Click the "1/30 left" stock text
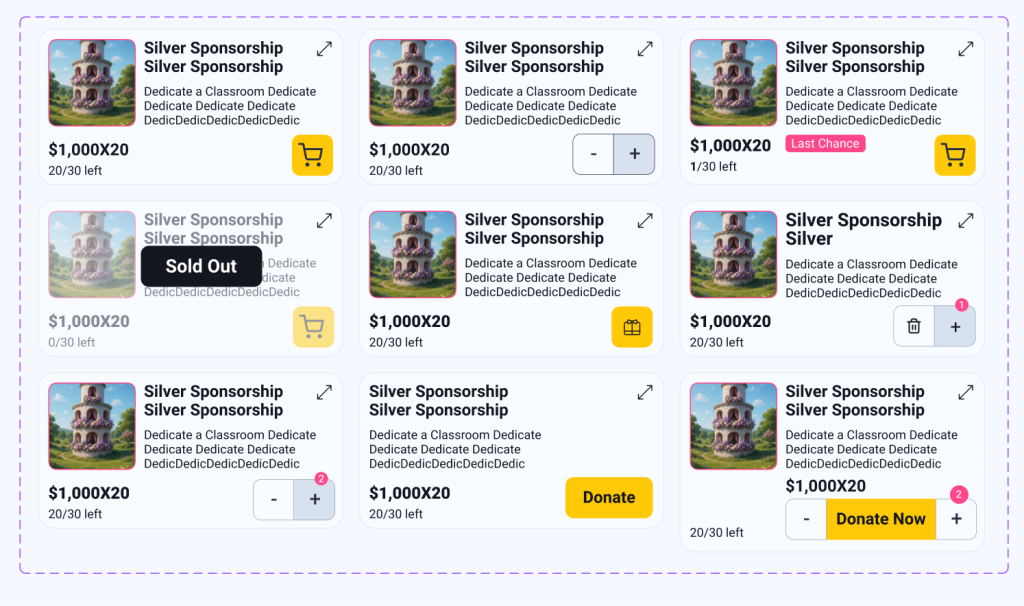Screen dimensions: 1024x606 713,167
